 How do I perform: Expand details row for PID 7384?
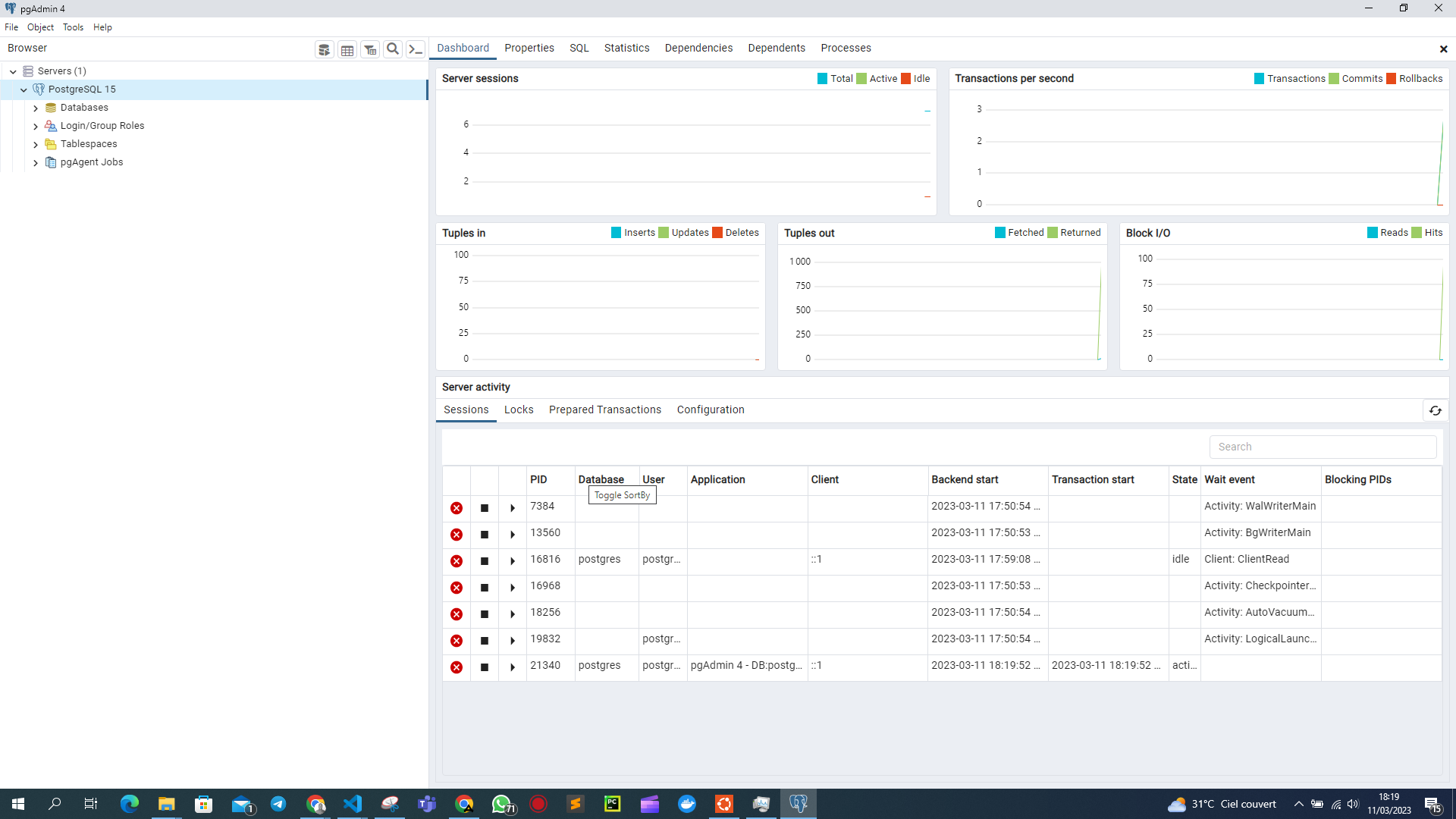click(513, 508)
